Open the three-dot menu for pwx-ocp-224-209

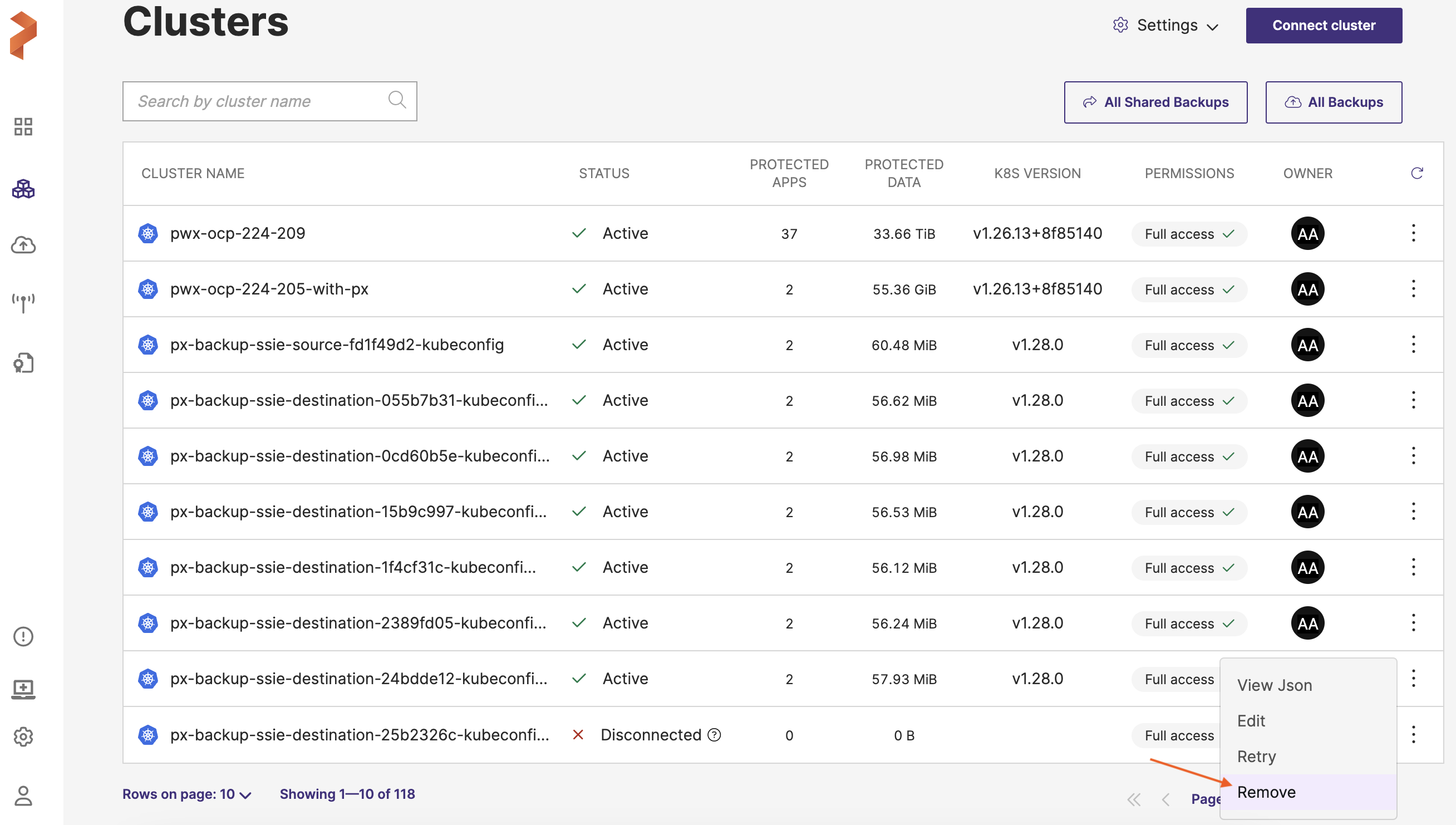click(1413, 233)
